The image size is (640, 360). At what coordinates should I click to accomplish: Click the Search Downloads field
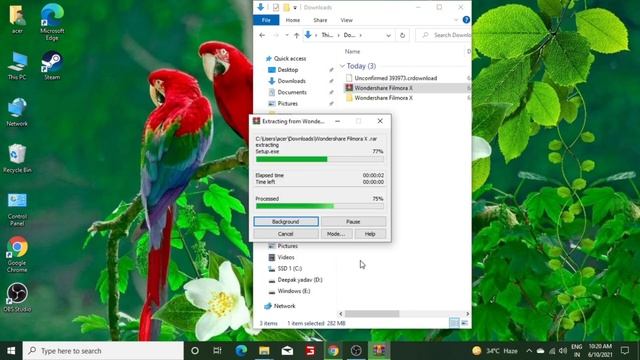coord(444,36)
